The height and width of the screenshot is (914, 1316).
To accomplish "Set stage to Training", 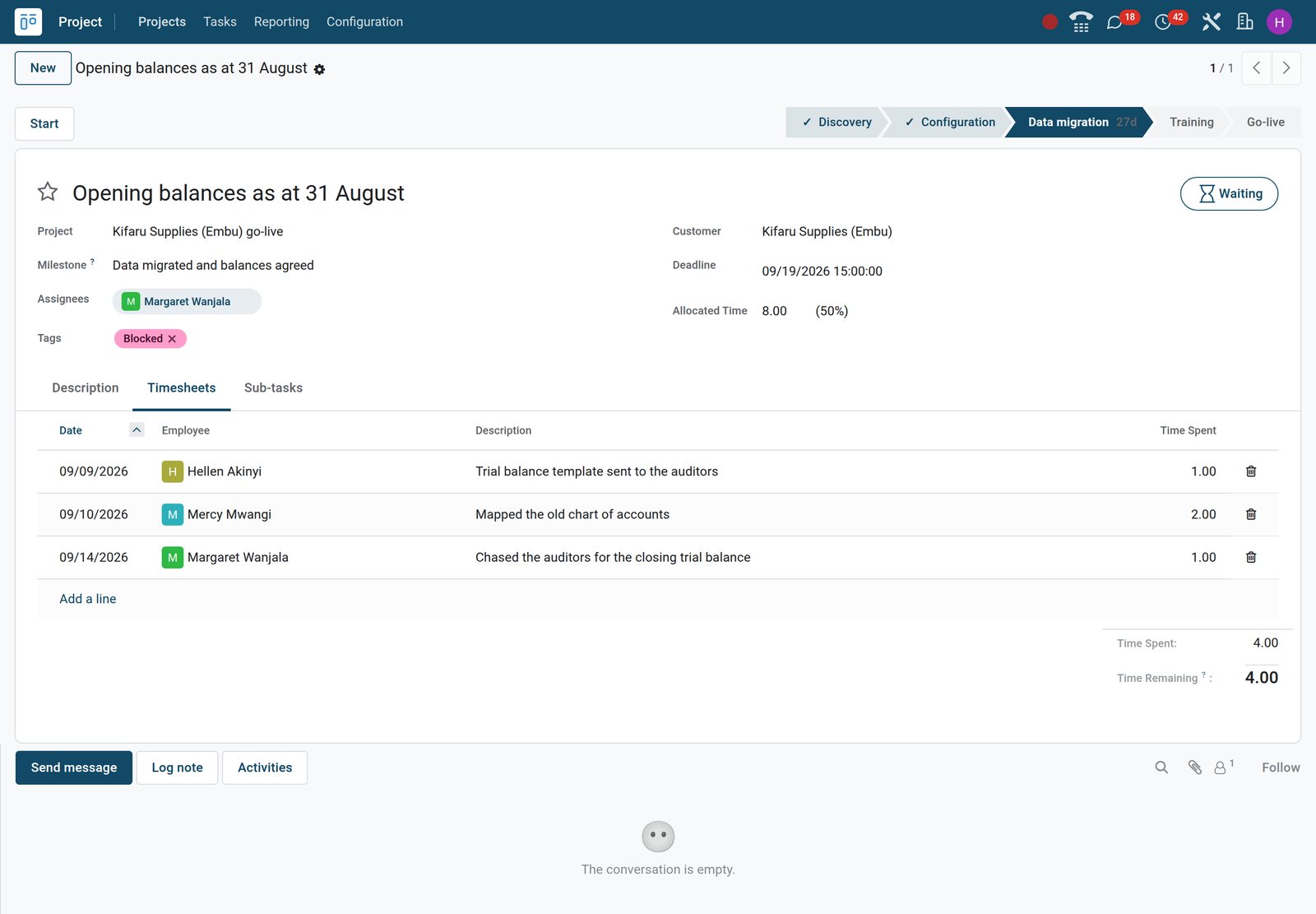I will [1191, 122].
